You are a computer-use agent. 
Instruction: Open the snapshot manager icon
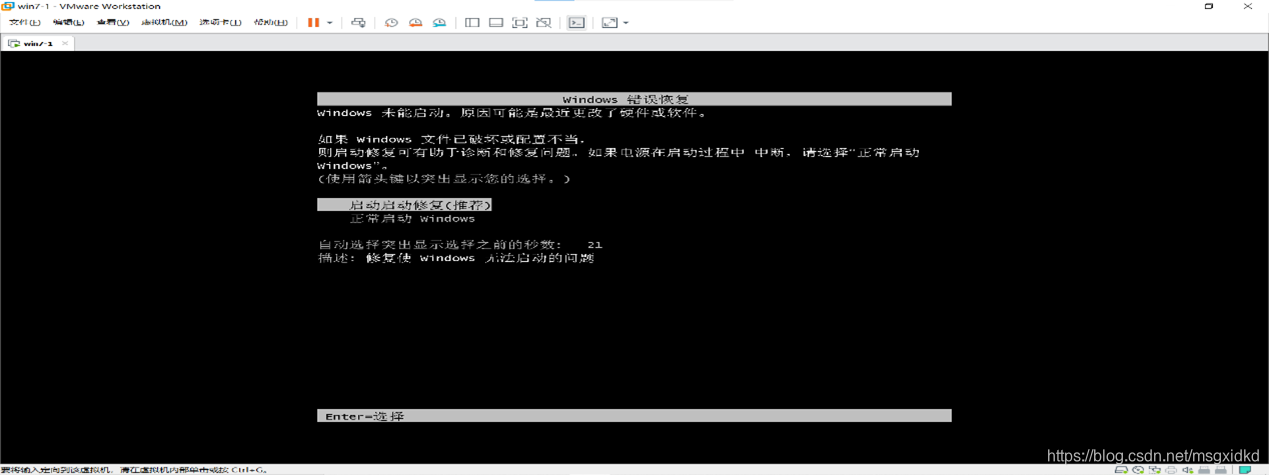click(x=439, y=22)
